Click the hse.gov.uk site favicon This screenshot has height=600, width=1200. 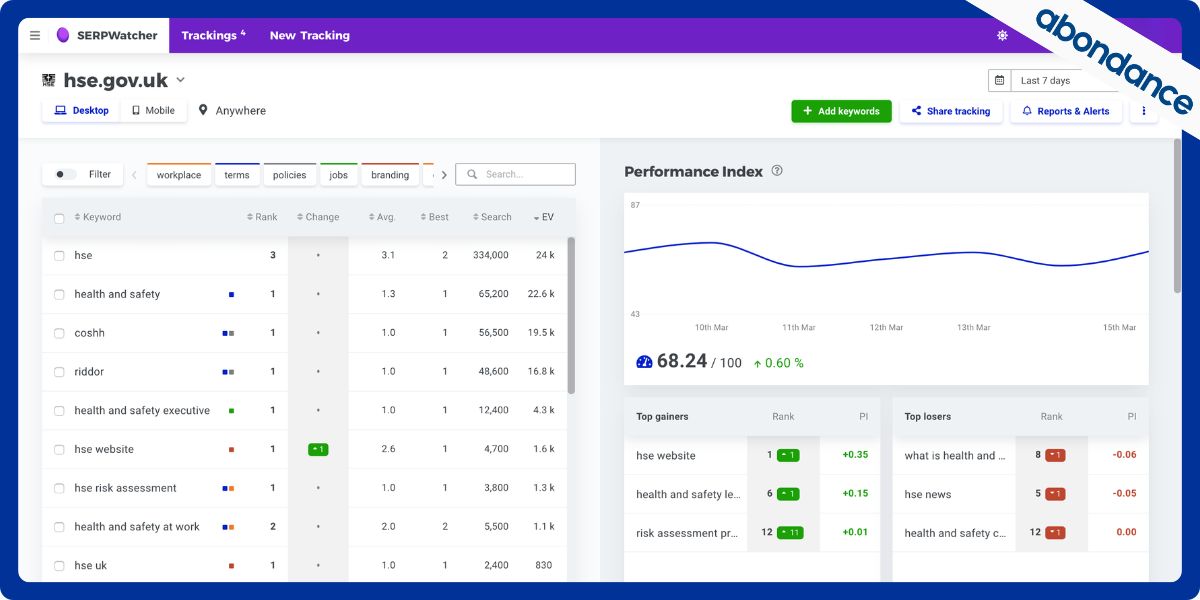tap(49, 80)
